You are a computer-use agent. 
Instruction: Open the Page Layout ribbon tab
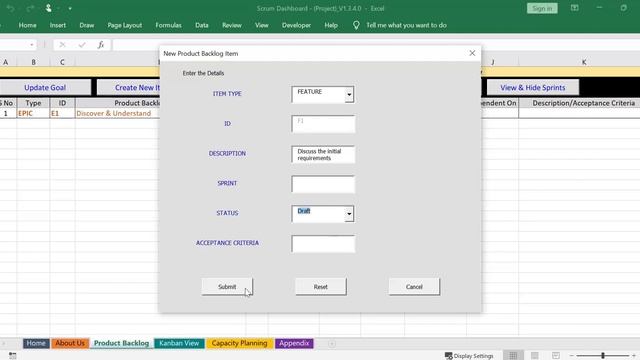pos(124,25)
